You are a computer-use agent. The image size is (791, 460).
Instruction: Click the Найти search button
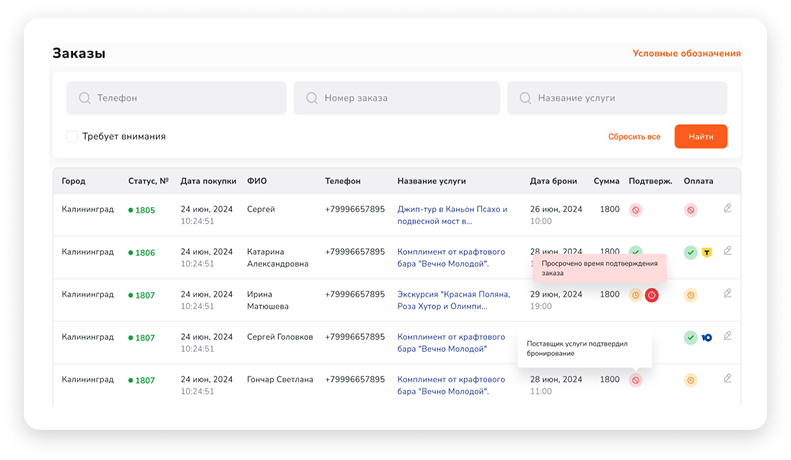click(701, 137)
